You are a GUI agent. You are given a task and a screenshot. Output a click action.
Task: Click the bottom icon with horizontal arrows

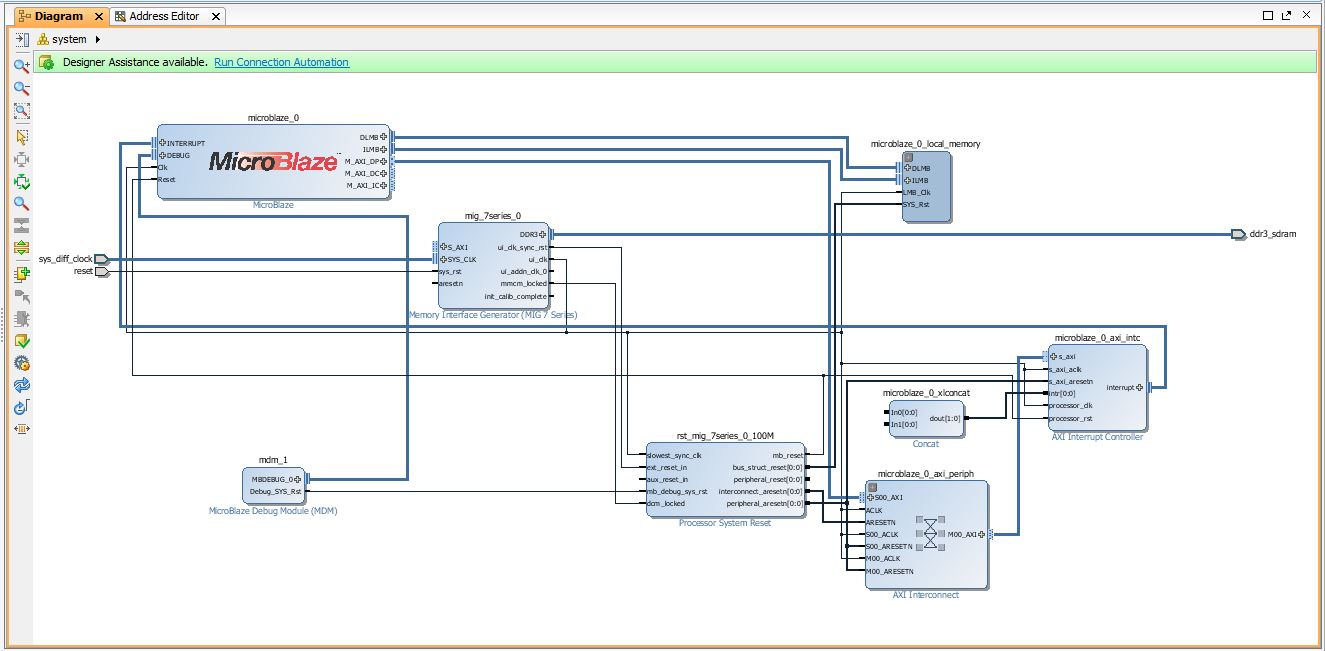(x=21, y=429)
